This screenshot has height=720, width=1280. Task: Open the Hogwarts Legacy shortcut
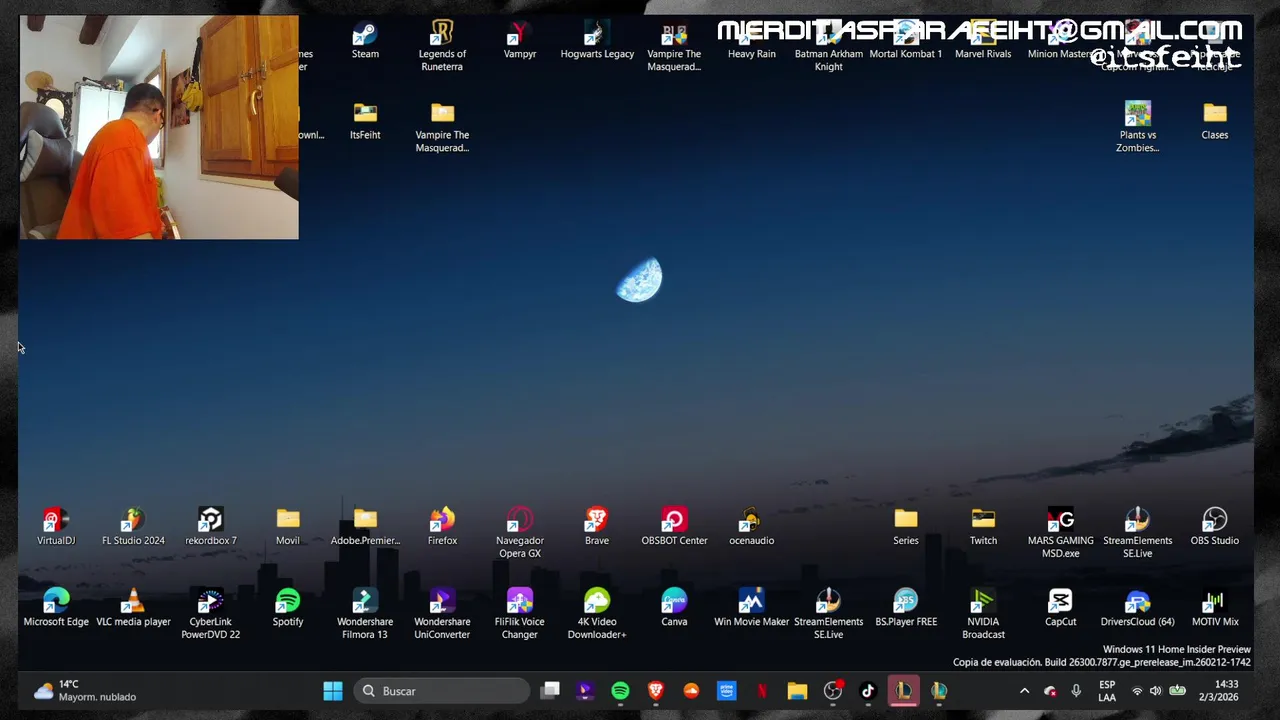[597, 41]
